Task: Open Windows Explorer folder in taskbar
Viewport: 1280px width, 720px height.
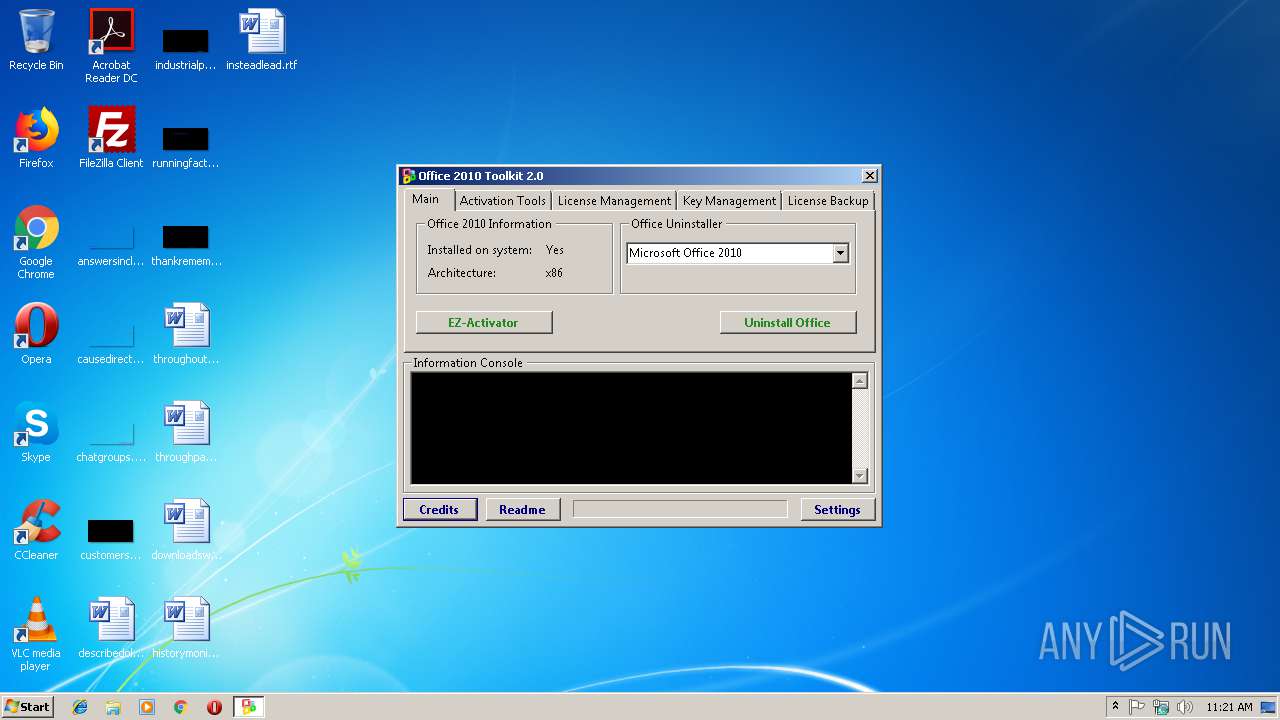Action: tap(113, 707)
